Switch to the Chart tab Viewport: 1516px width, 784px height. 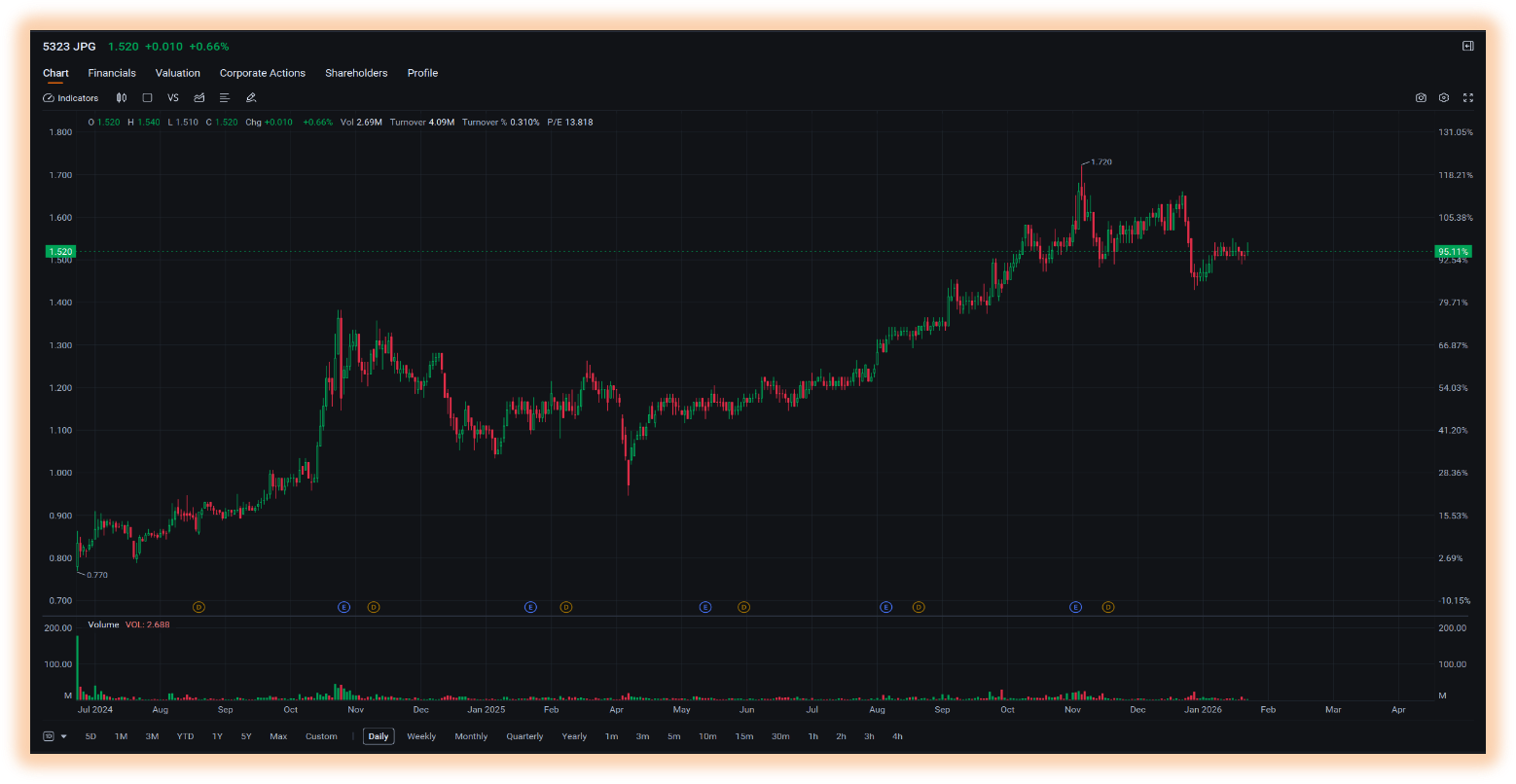tap(55, 73)
